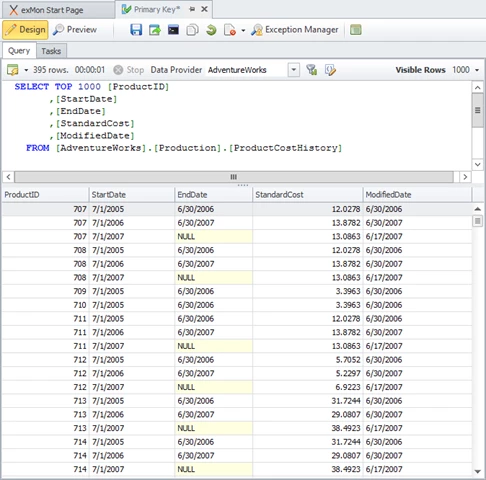Click the Stop query button

coord(129,70)
